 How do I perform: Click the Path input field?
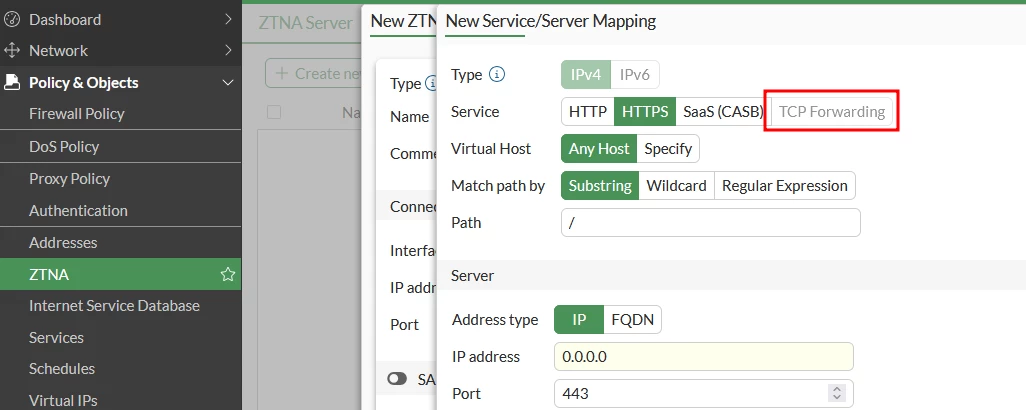(x=711, y=222)
